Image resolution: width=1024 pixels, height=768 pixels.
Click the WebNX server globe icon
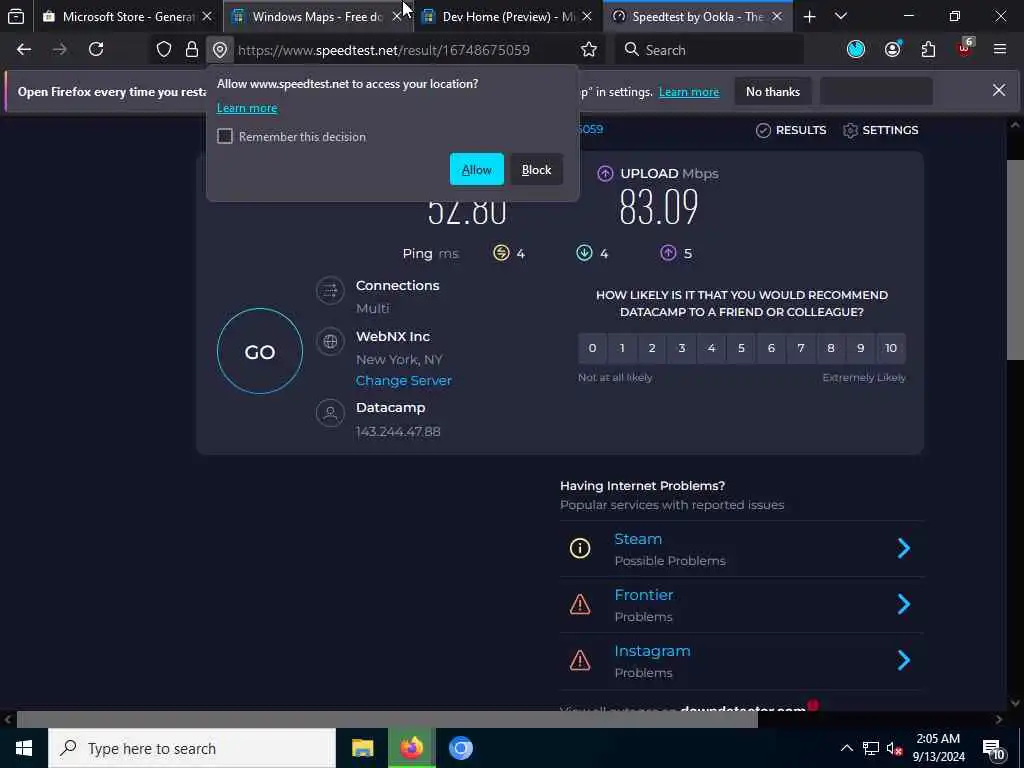pyautogui.click(x=330, y=342)
